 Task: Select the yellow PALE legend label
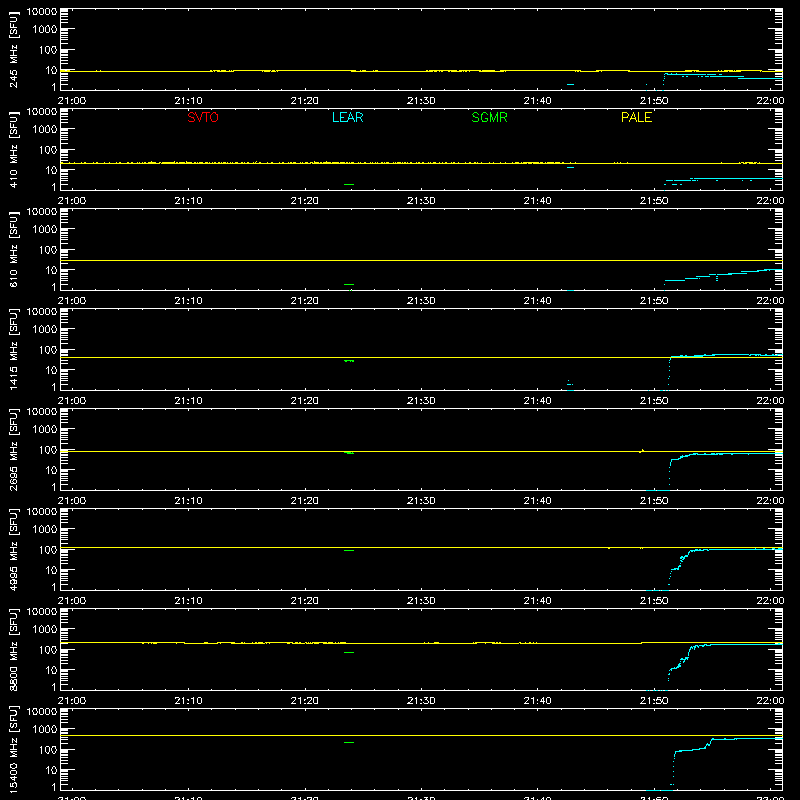(x=636, y=117)
